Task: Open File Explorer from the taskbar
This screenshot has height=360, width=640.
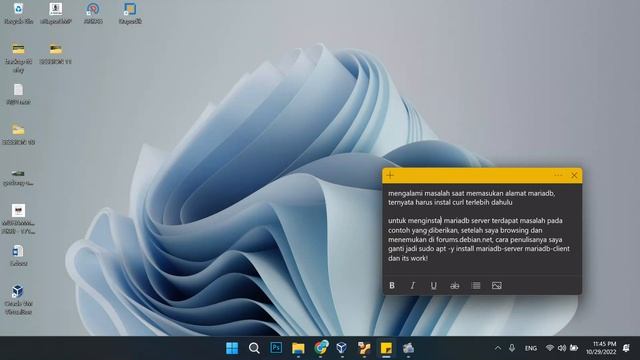Action: point(298,348)
